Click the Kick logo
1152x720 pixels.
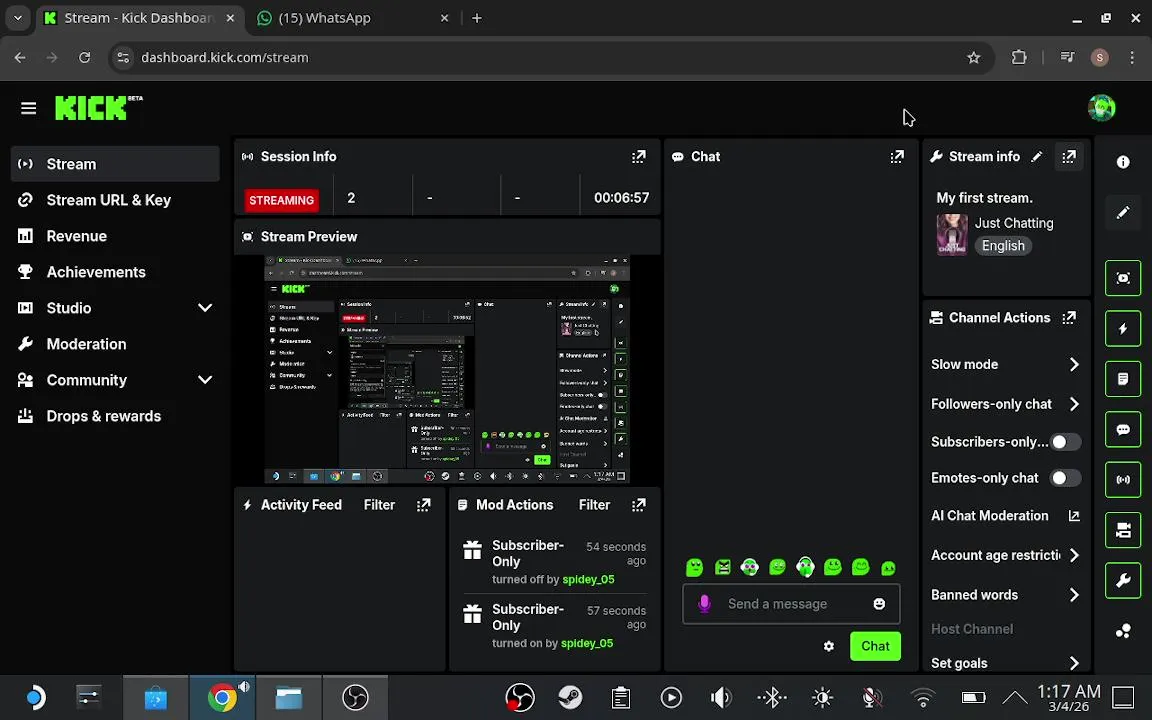(x=98, y=108)
